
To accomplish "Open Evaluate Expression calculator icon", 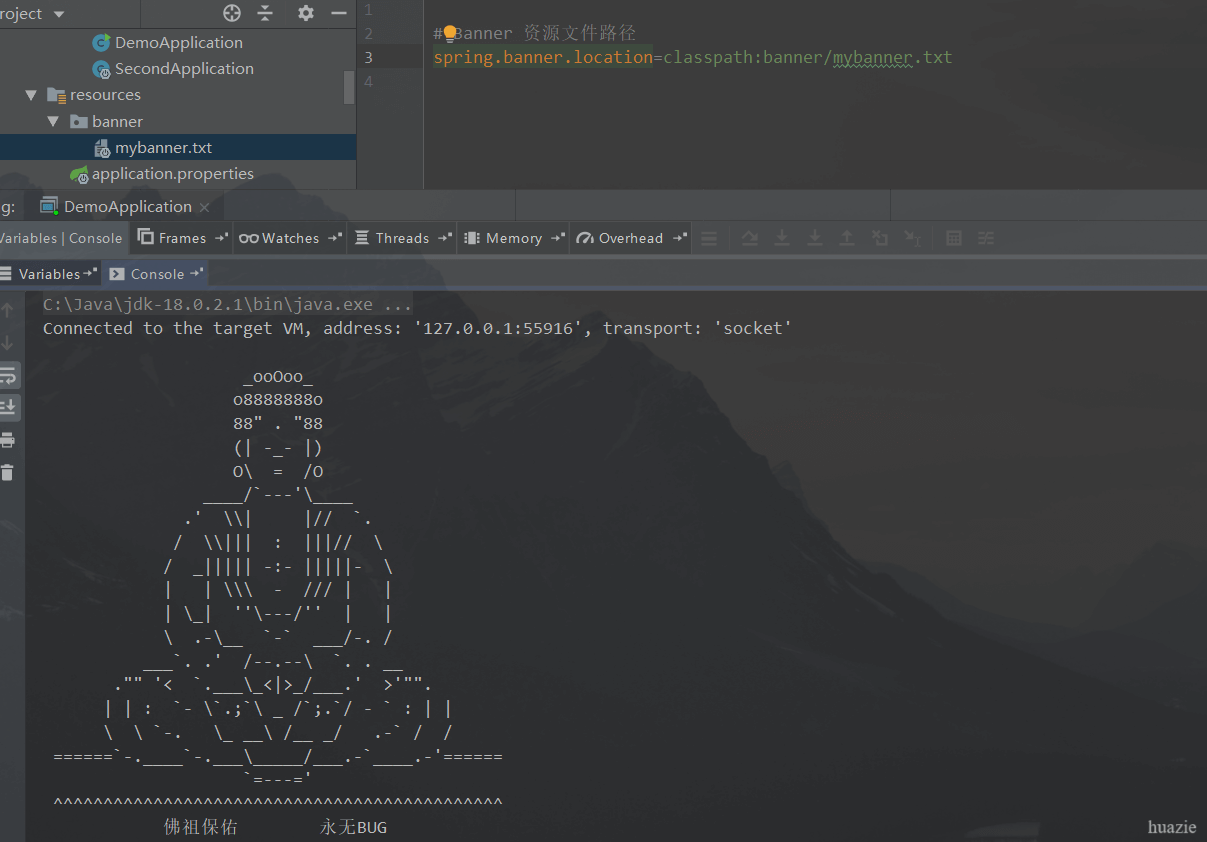I will pos(954,238).
